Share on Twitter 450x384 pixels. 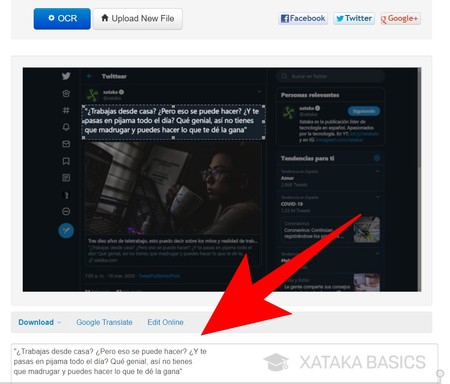coord(354,18)
